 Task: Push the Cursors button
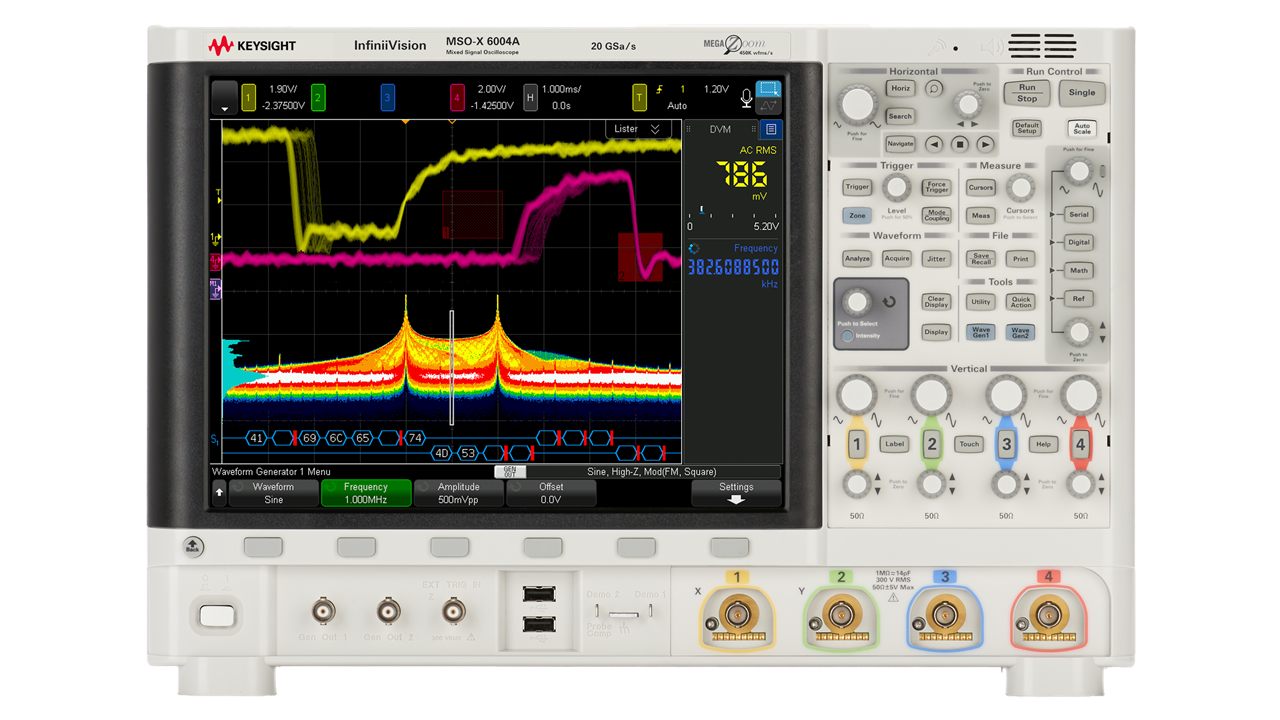point(981,187)
